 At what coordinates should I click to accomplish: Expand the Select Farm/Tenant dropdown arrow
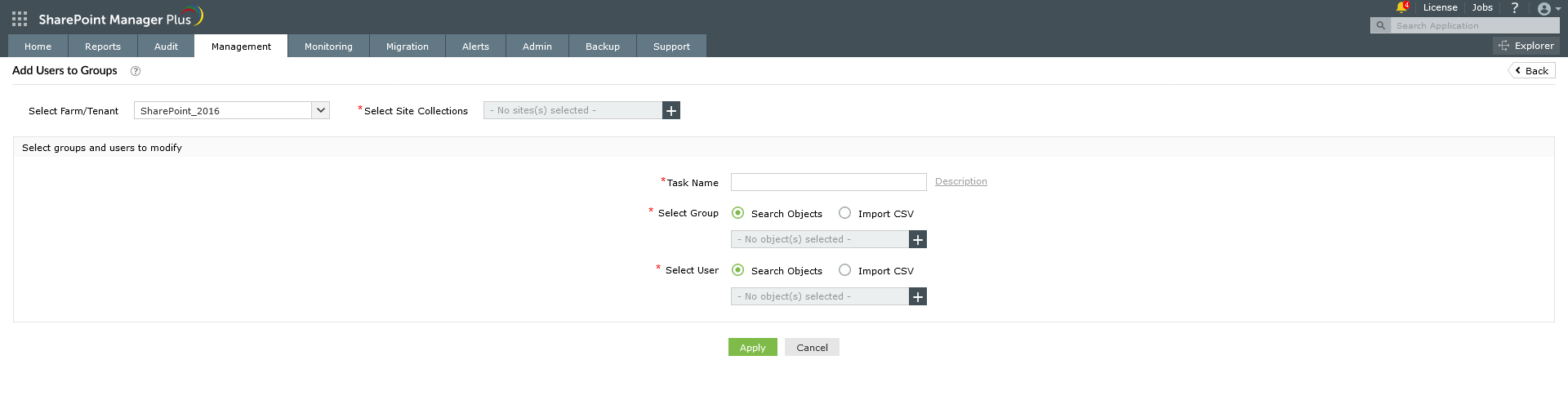click(321, 110)
